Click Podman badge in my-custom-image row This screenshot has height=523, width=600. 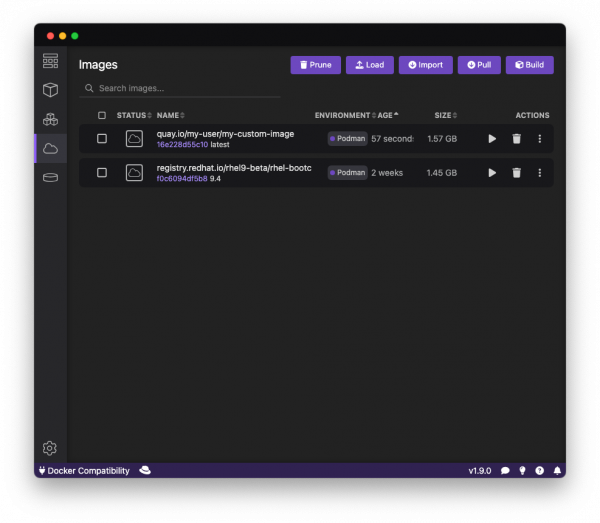(x=347, y=138)
